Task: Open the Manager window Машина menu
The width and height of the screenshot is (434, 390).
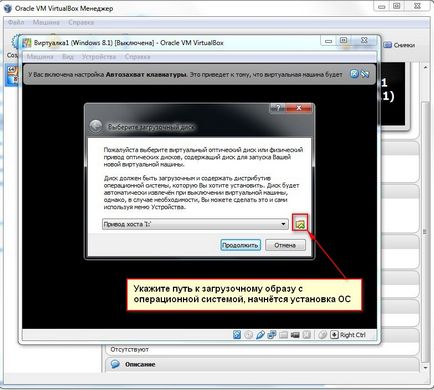Action: click(46, 22)
